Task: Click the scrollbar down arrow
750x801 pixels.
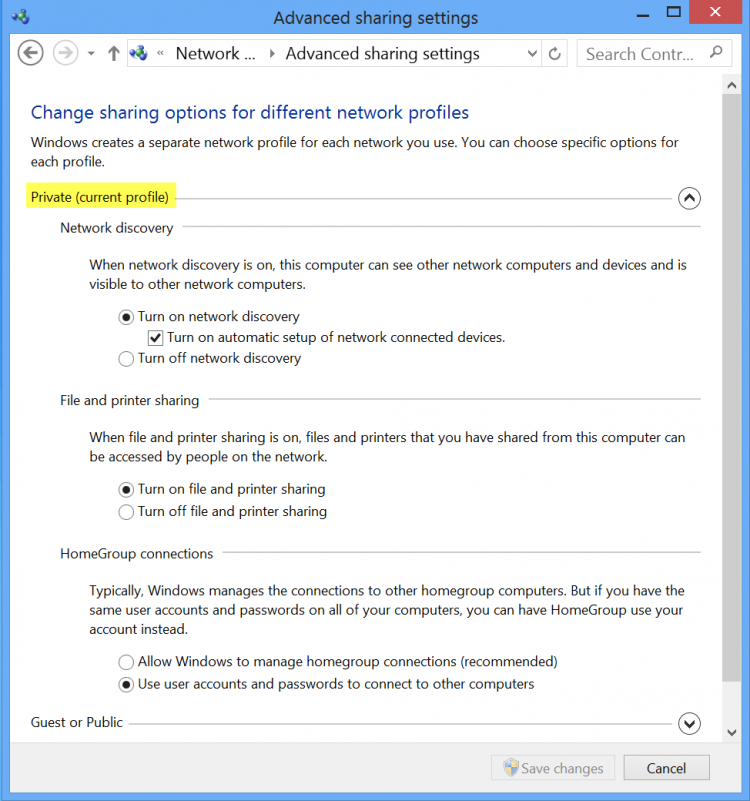Action: pyautogui.click(x=732, y=732)
